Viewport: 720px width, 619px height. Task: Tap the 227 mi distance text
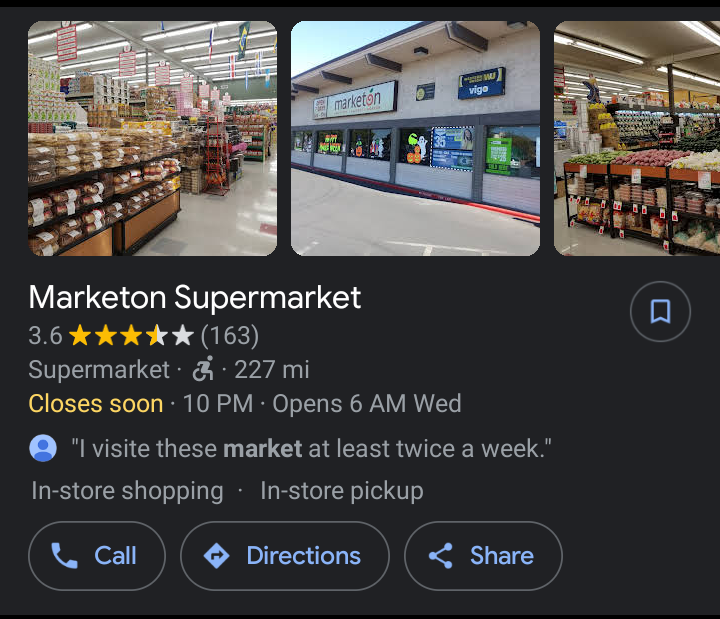272,369
